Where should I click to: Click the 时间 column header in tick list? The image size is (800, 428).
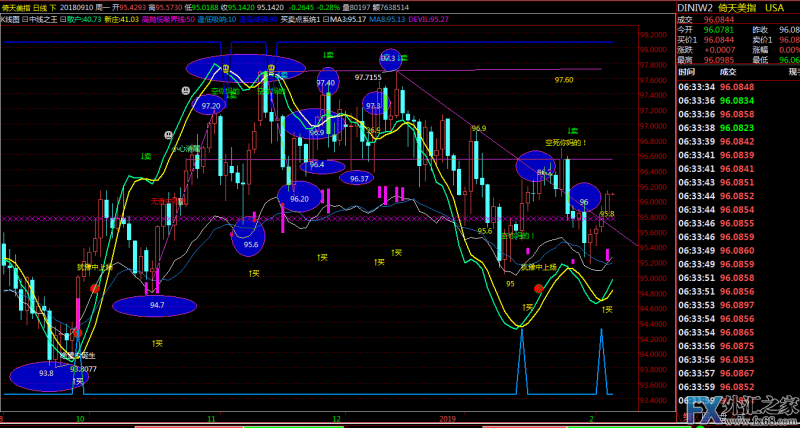[686, 72]
